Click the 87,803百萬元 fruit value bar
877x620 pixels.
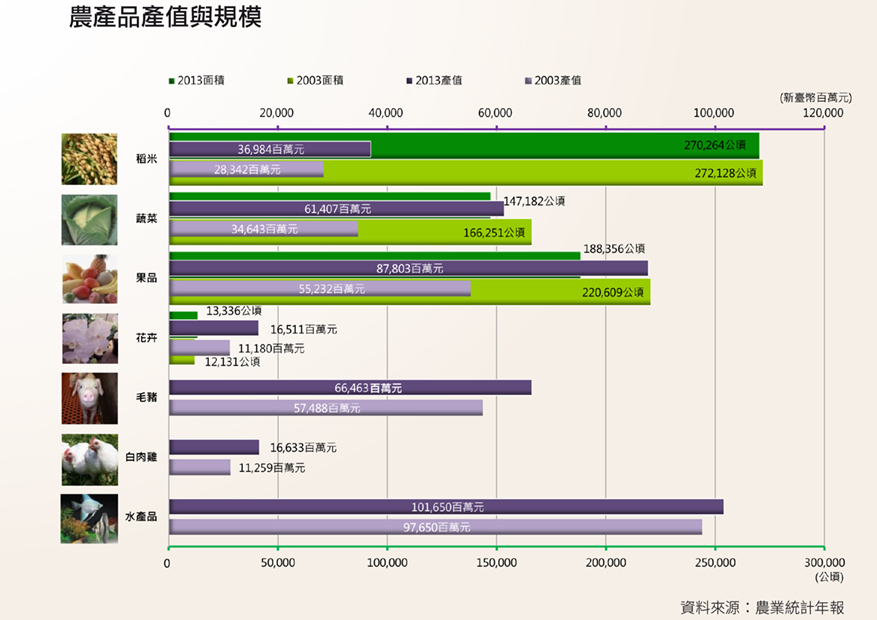(x=409, y=268)
